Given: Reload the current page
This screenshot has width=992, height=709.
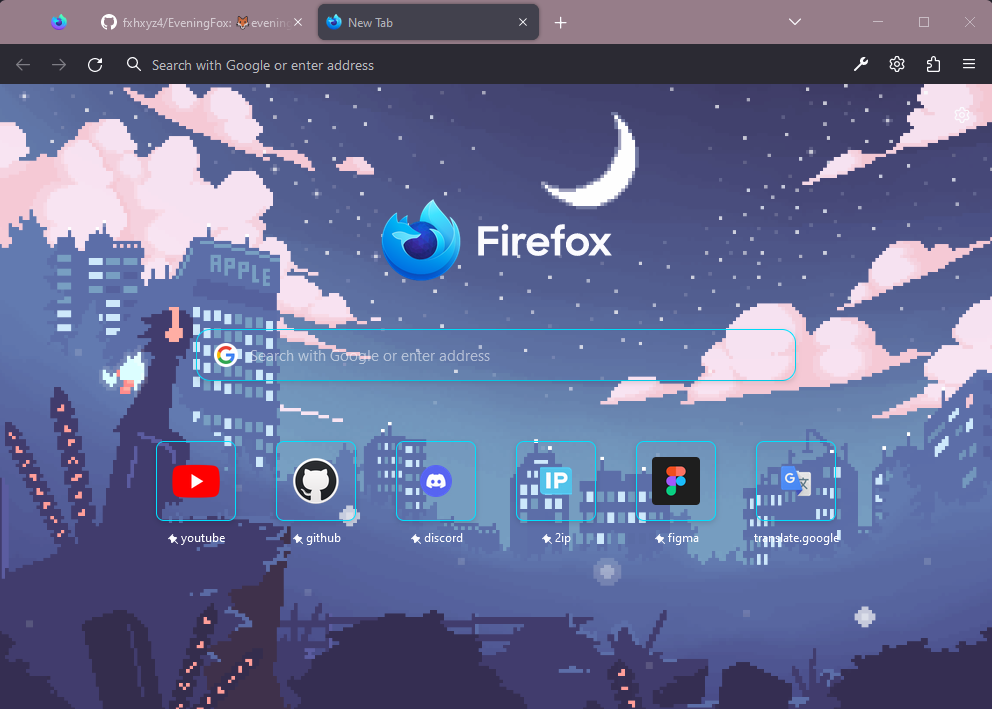Looking at the screenshot, I should click(x=95, y=65).
